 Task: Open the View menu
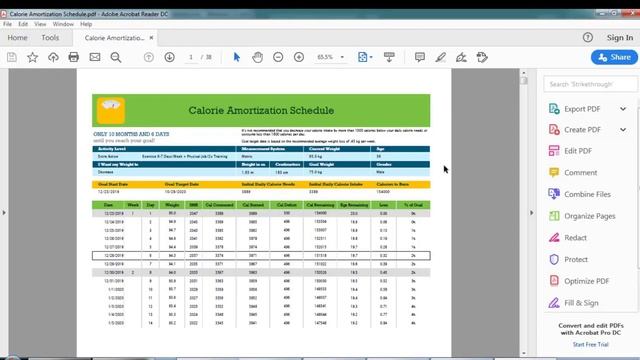(x=40, y=24)
